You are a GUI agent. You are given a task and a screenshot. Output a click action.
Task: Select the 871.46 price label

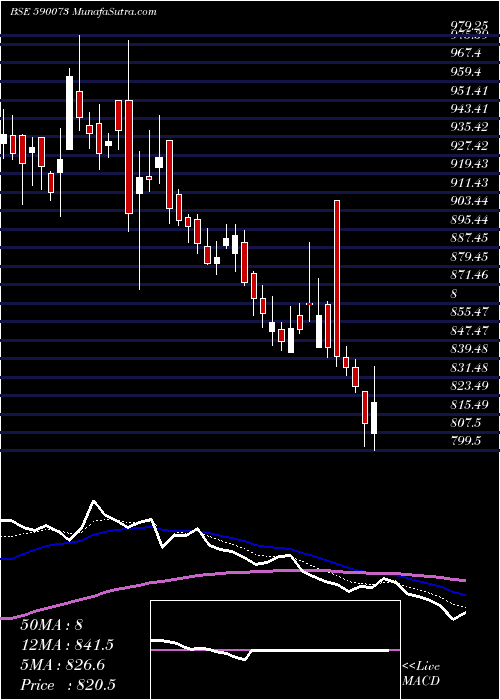(x=469, y=275)
